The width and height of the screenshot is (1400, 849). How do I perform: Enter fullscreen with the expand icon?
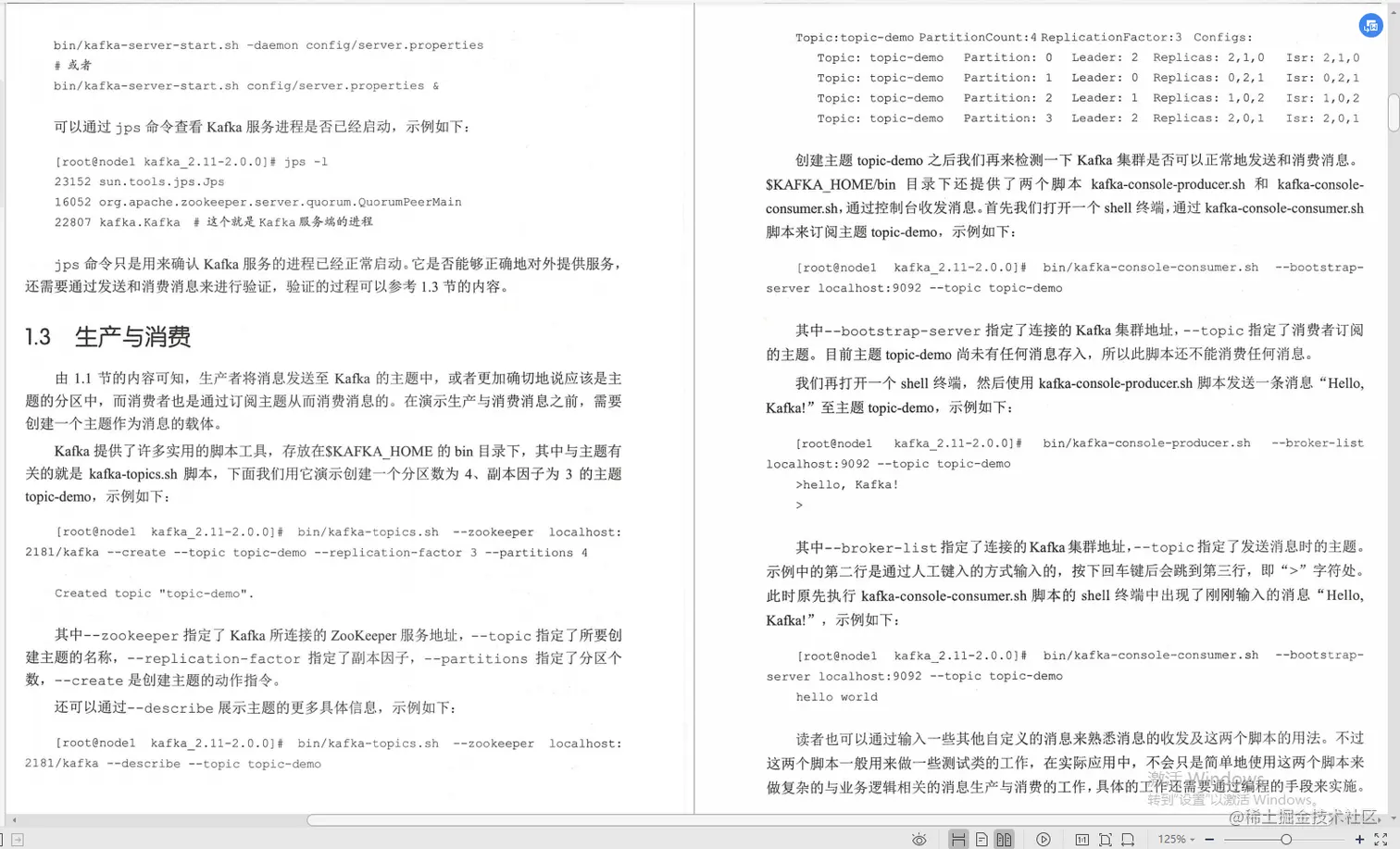1380,839
